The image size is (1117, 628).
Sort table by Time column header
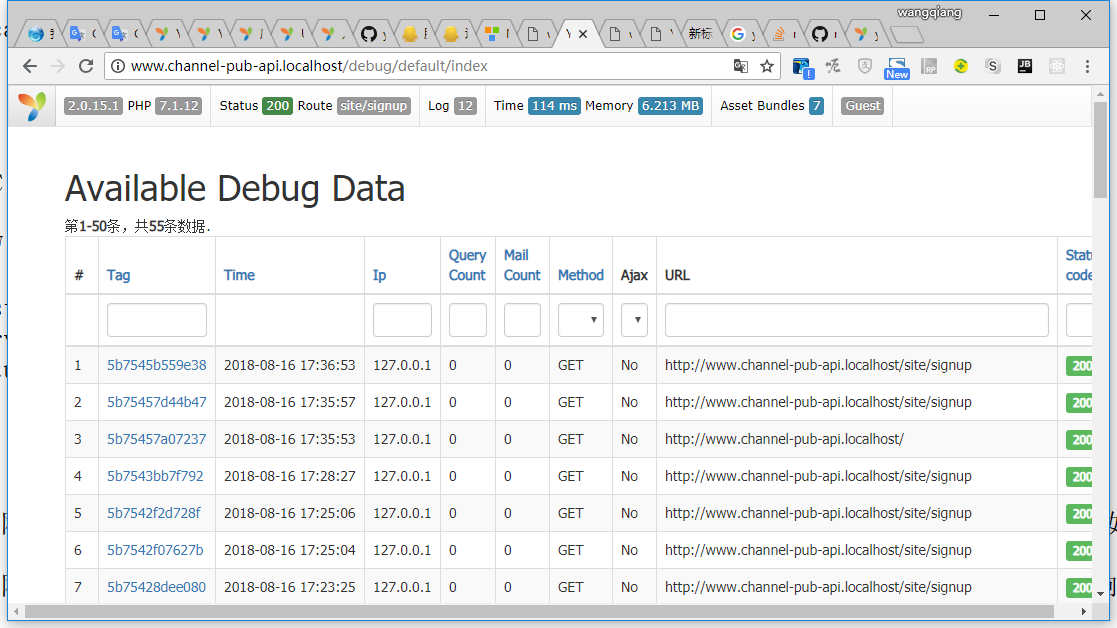(239, 275)
